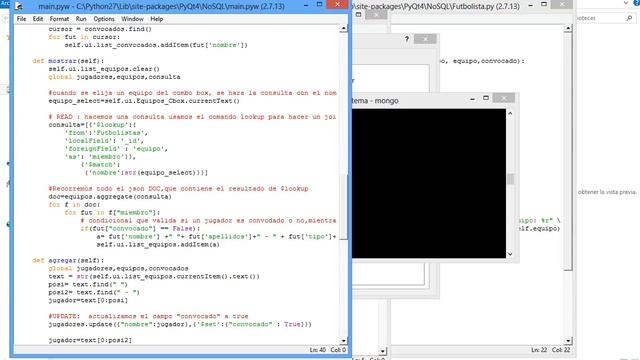This screenshot has height=360, width=640.
Task: Click 'def agregar(self):' line in main.pyw
Action: 68,260
